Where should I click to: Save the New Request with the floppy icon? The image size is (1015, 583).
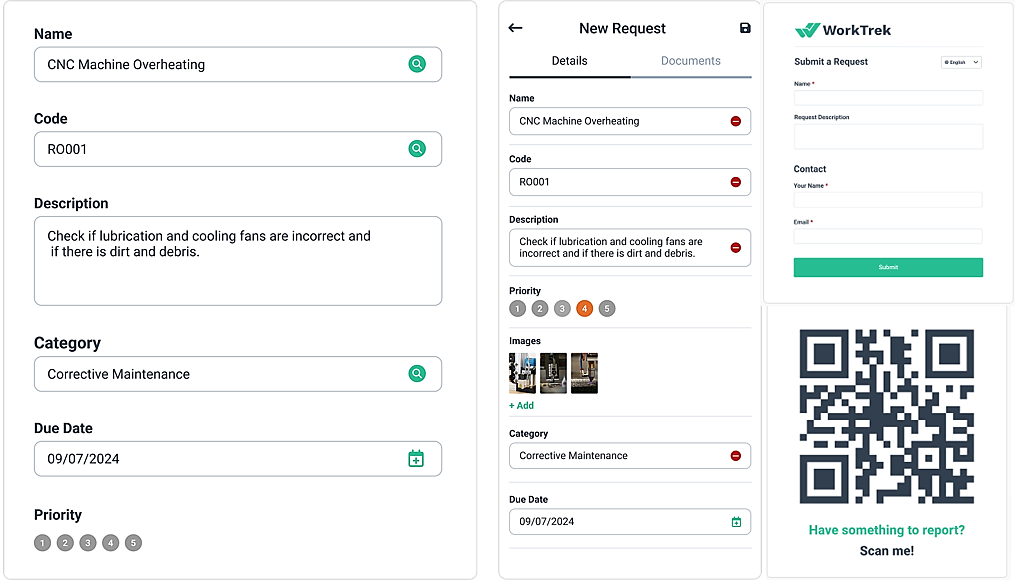point(744,28)
